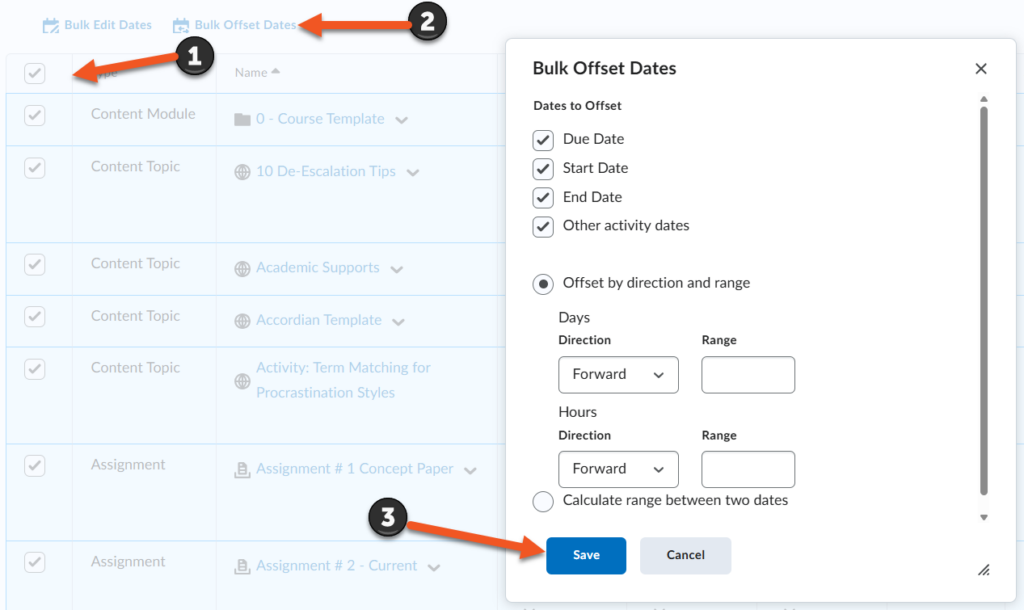
Task: Open the Hours Direction dropdown
Action: (618, 469)
